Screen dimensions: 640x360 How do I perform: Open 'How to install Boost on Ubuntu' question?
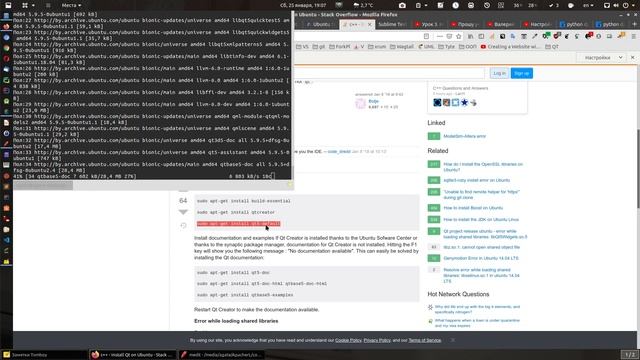(x=473, y=208)
